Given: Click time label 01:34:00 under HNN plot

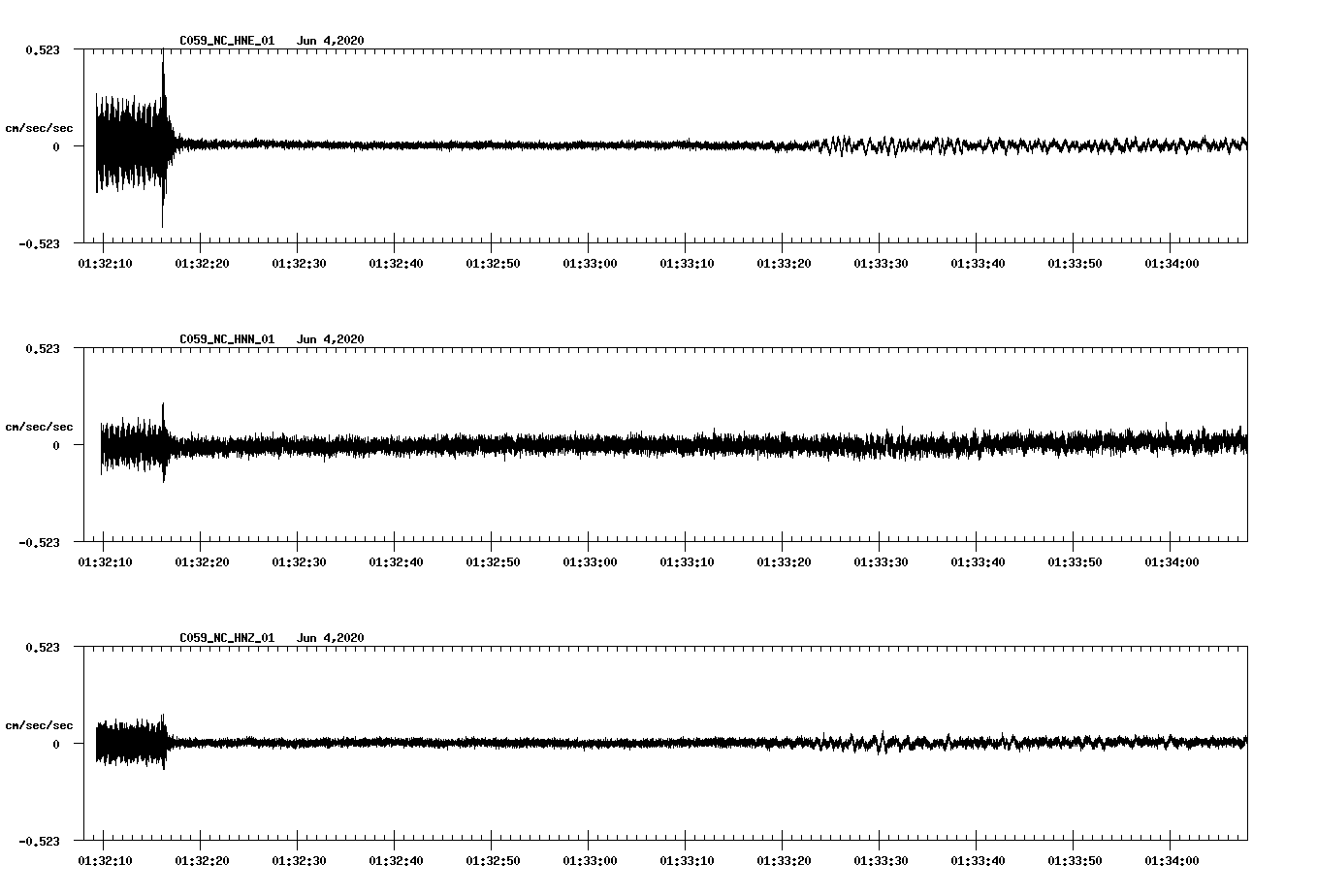Looking at the screenshot, I should pos(1172,562).
